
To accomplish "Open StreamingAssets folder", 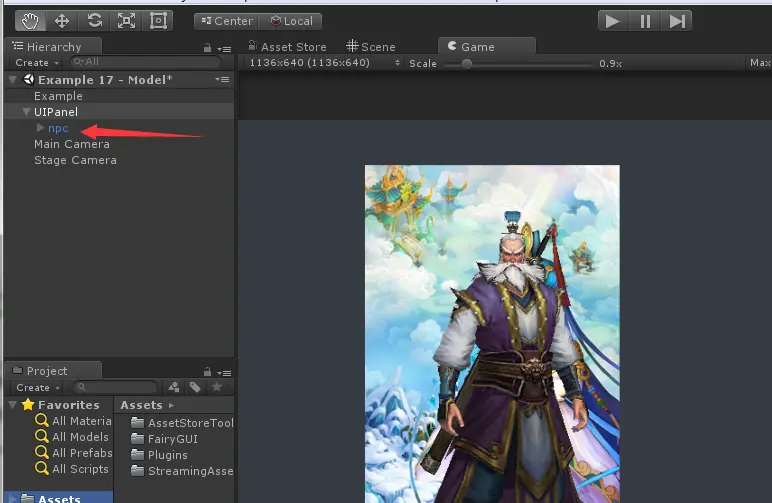I will coord(182,471).
